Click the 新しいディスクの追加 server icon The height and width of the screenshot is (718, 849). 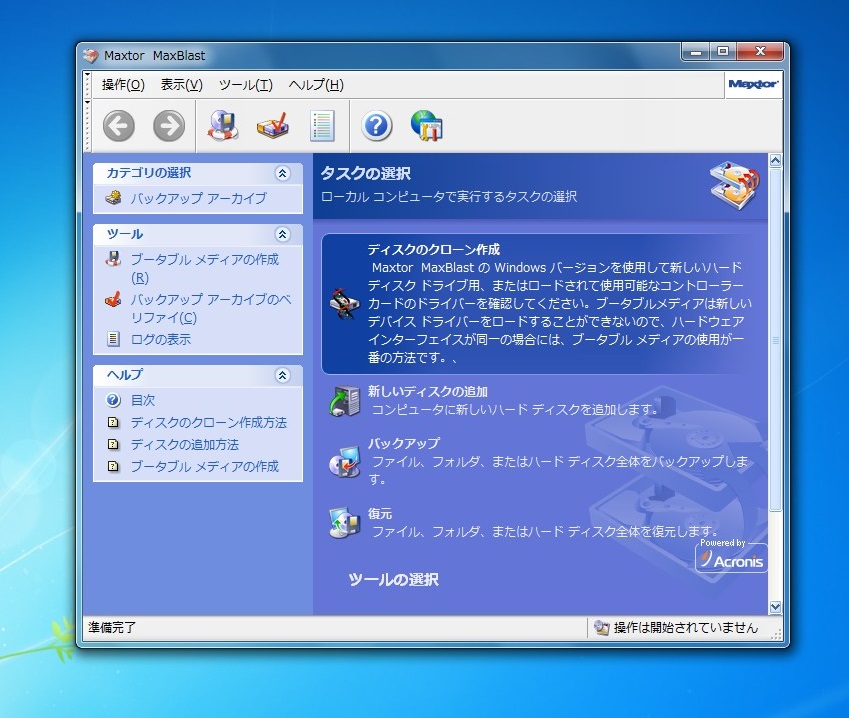(344, 401)
